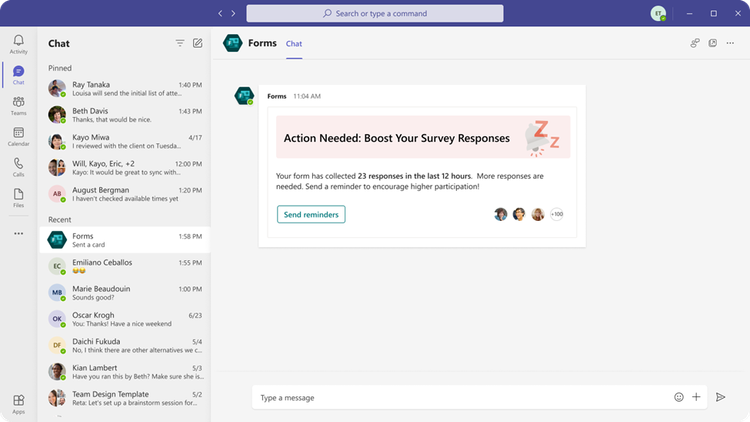750x422 pixels.
Task: Click the third respondent avatar on card
Action: point(538,214)
